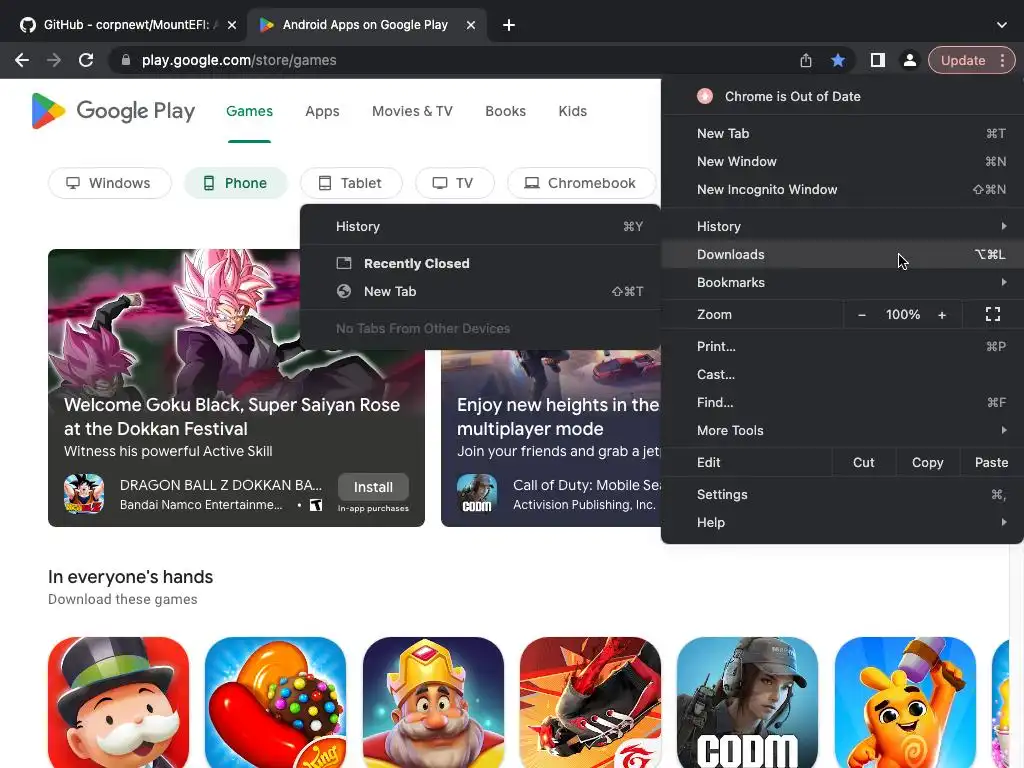Open the Monopoly game icon
The height and width of the screenshot is (768, 1024).
tap(118, 703)
